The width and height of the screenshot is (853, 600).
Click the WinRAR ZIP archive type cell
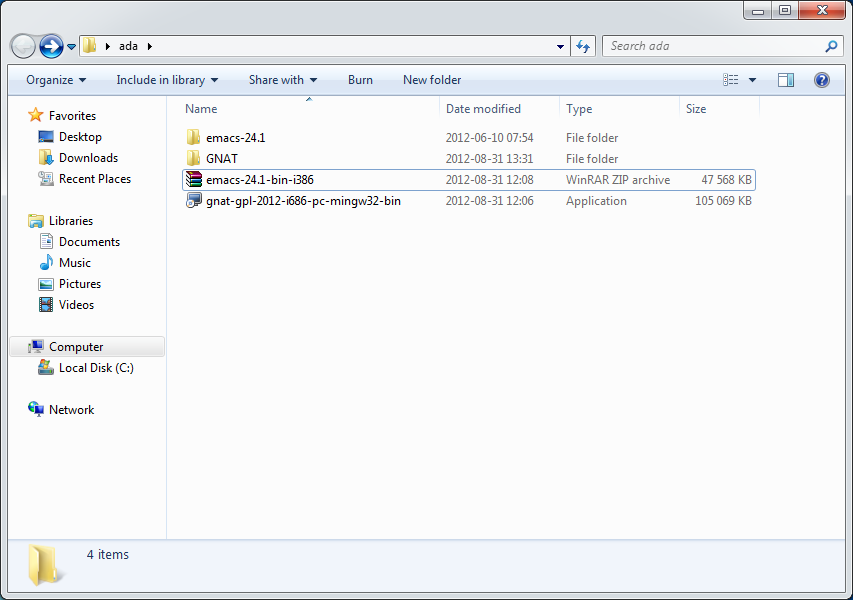tap(618, 180)
